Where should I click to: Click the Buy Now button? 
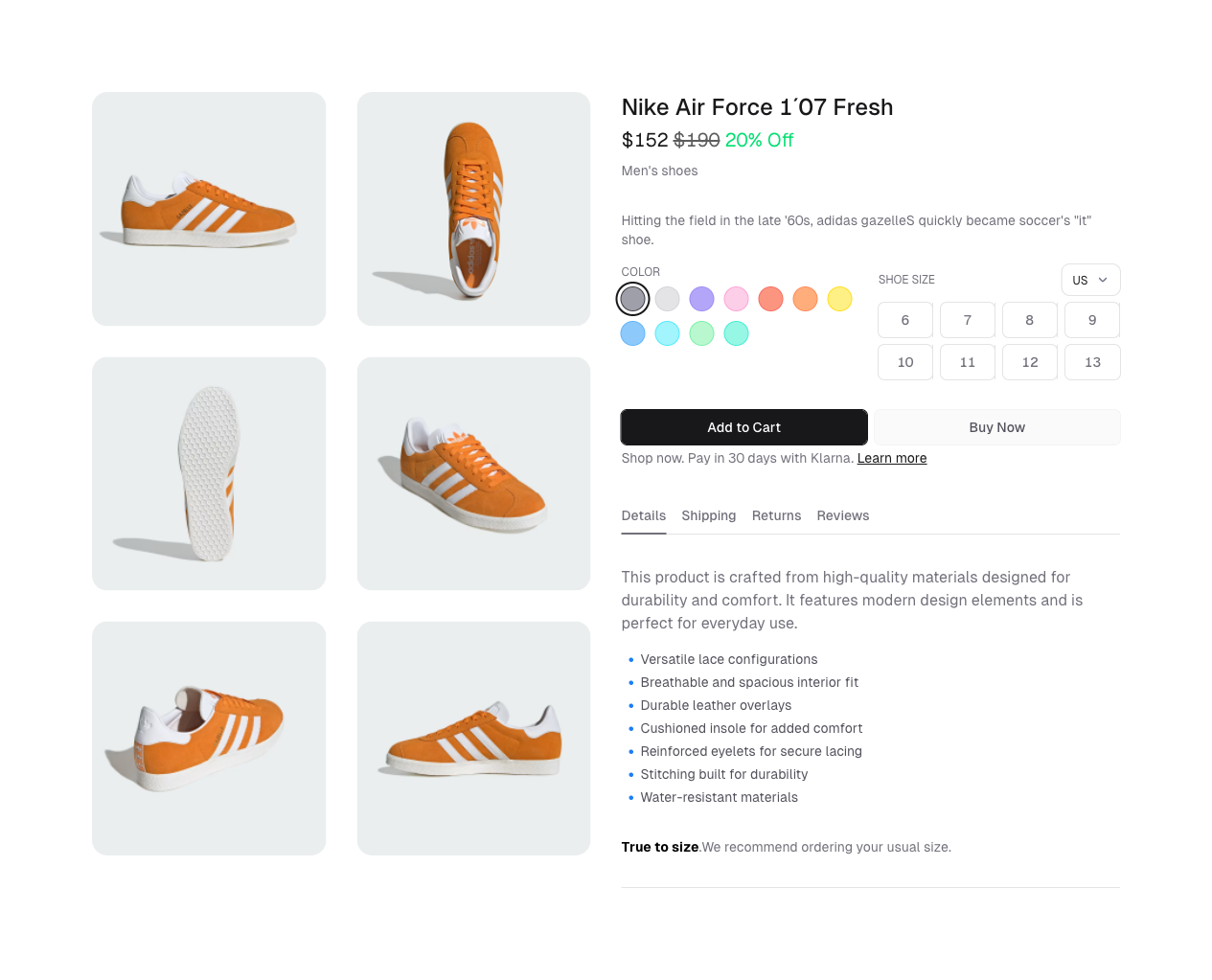tap(996, 426)
